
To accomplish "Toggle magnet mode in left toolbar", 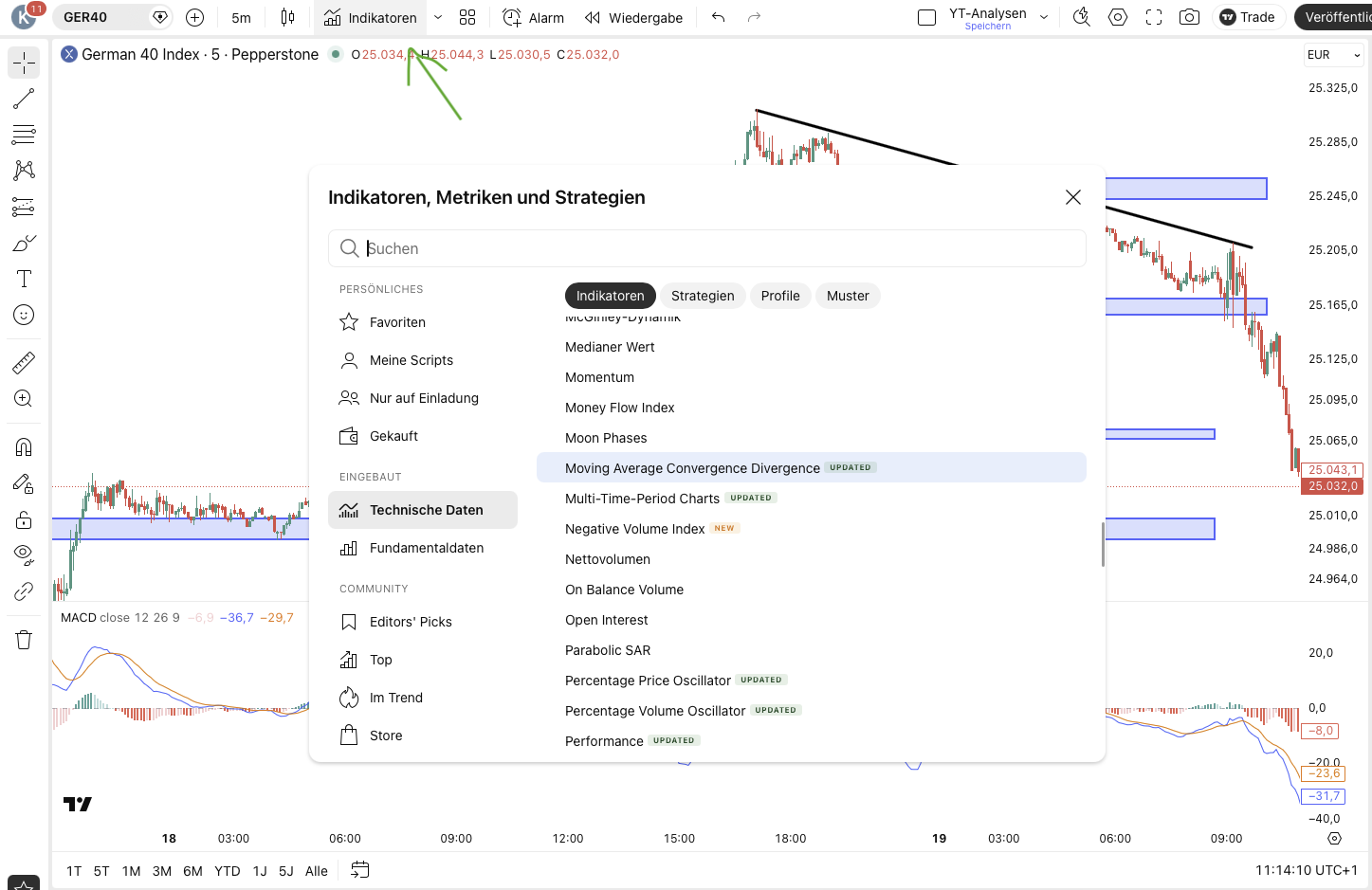I will pos(24,446).
